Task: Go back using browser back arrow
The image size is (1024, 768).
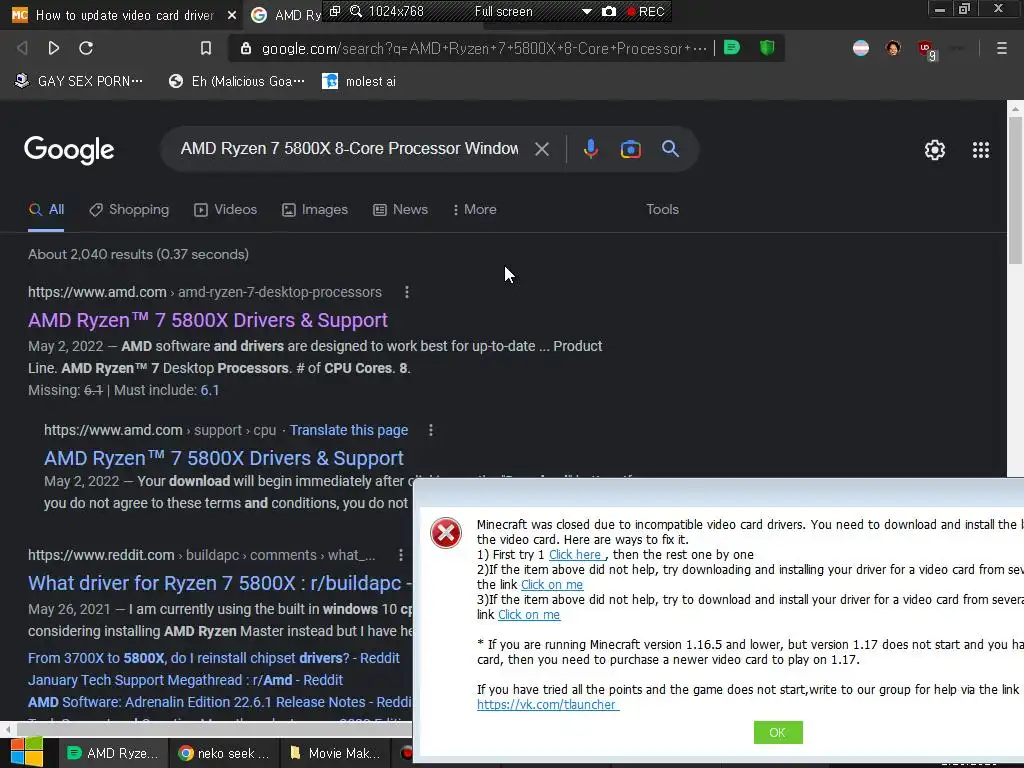Action: pos(22,48)
